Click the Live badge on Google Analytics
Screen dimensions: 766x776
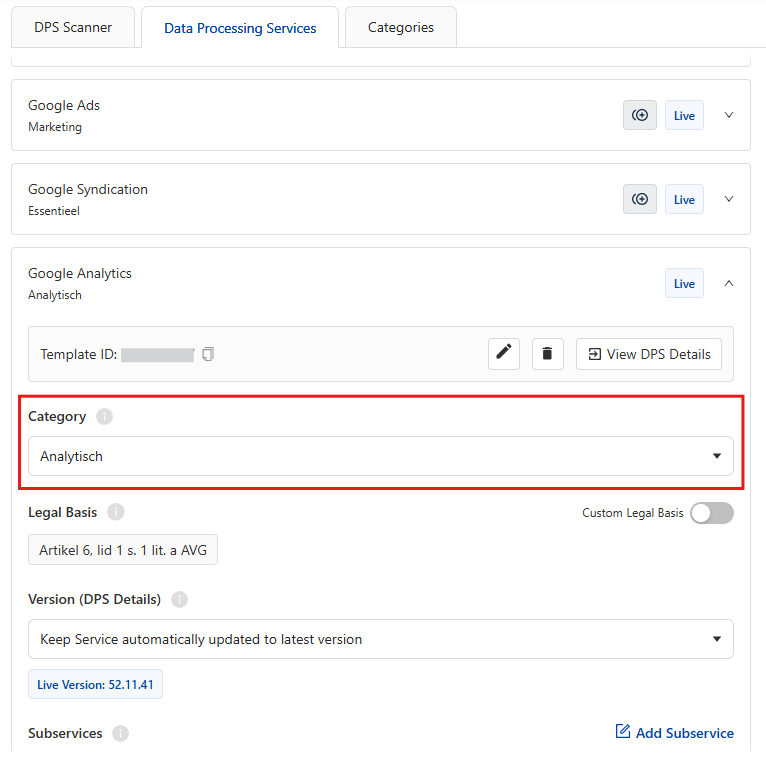[x=684, y=283]
